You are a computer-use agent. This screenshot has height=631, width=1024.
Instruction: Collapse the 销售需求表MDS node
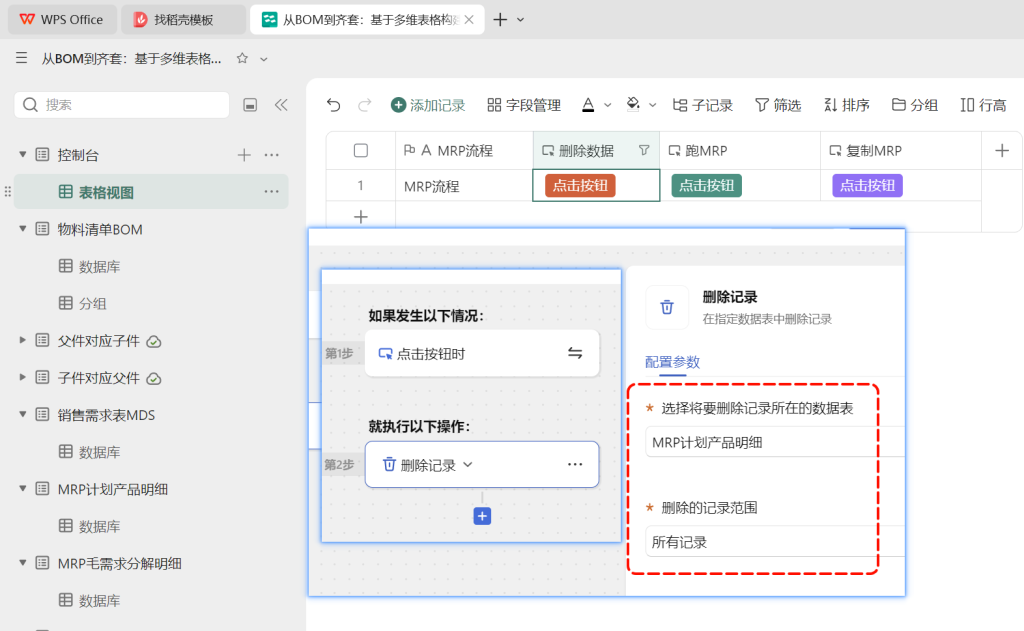coord(23,415)
